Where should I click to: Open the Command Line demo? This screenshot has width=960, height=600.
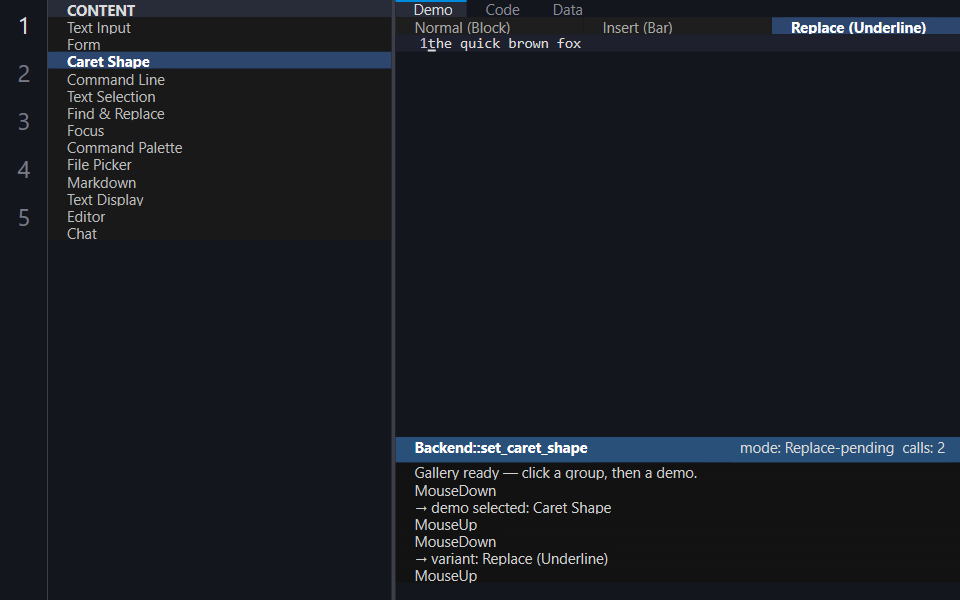pos(219,80)
